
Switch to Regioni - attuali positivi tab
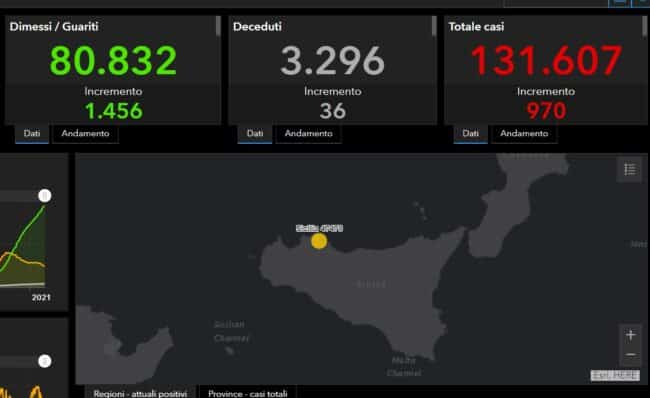(x=140, y=393)
